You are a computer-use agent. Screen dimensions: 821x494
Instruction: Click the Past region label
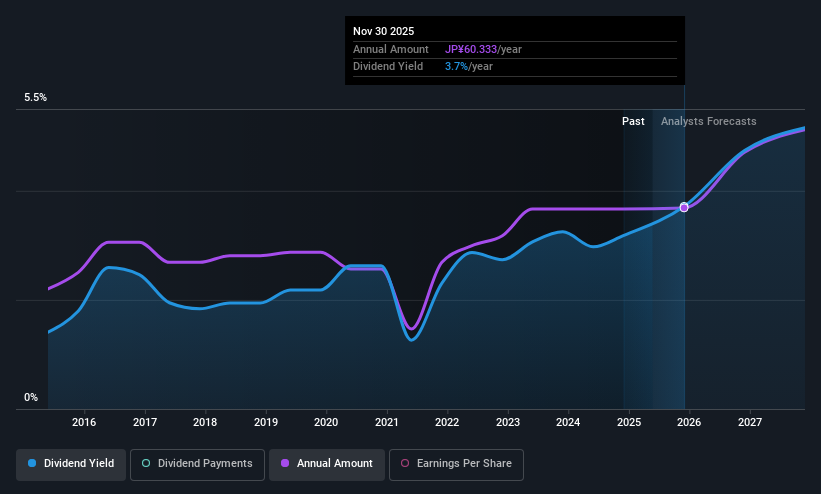click(633, 122)
